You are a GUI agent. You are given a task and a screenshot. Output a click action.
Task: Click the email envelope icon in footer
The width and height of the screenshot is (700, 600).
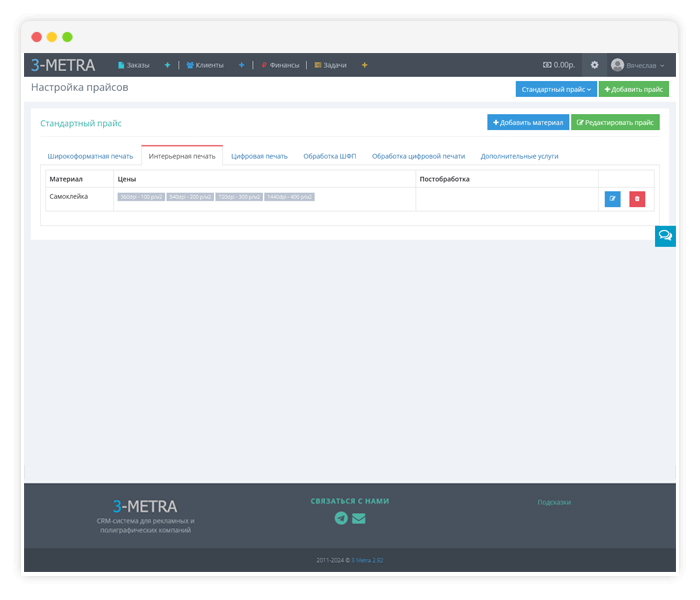[358, 518]
